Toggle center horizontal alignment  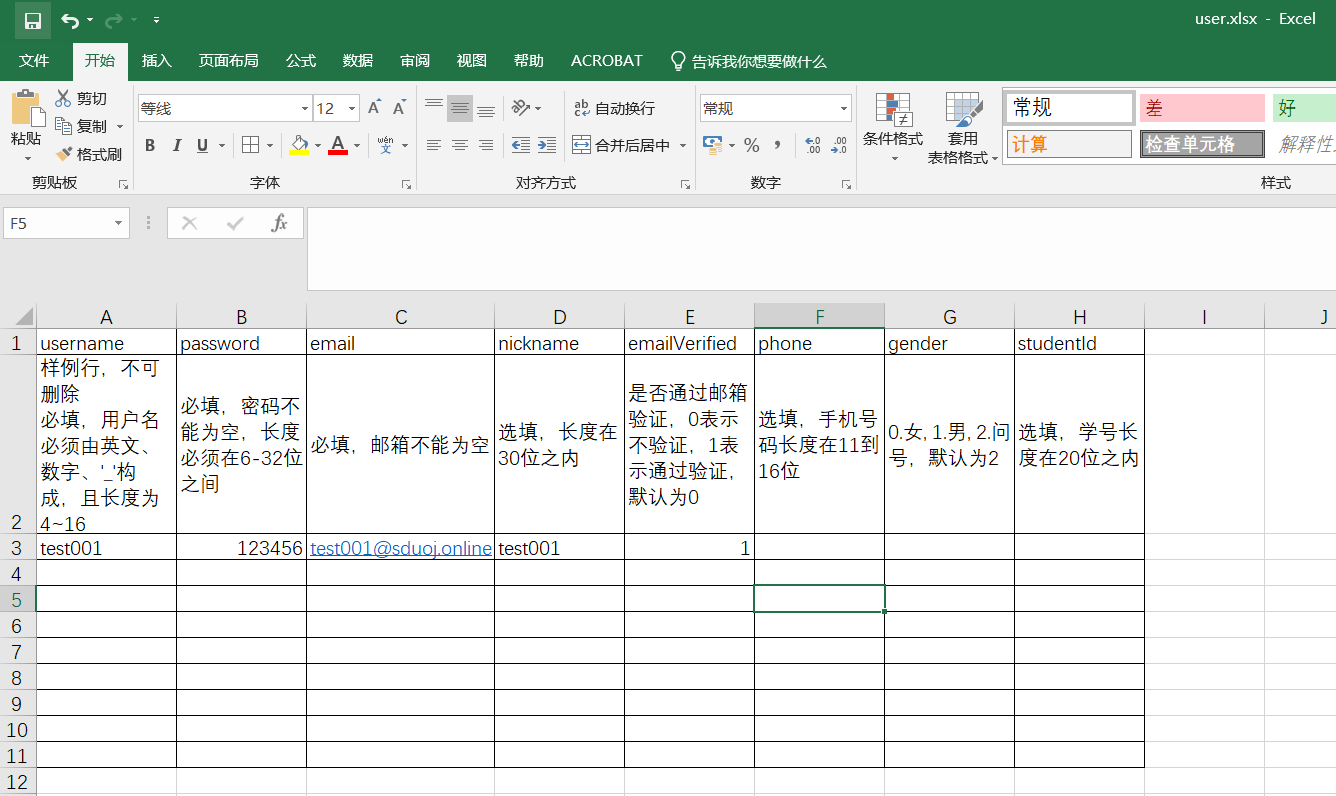[x=460, y=145]
